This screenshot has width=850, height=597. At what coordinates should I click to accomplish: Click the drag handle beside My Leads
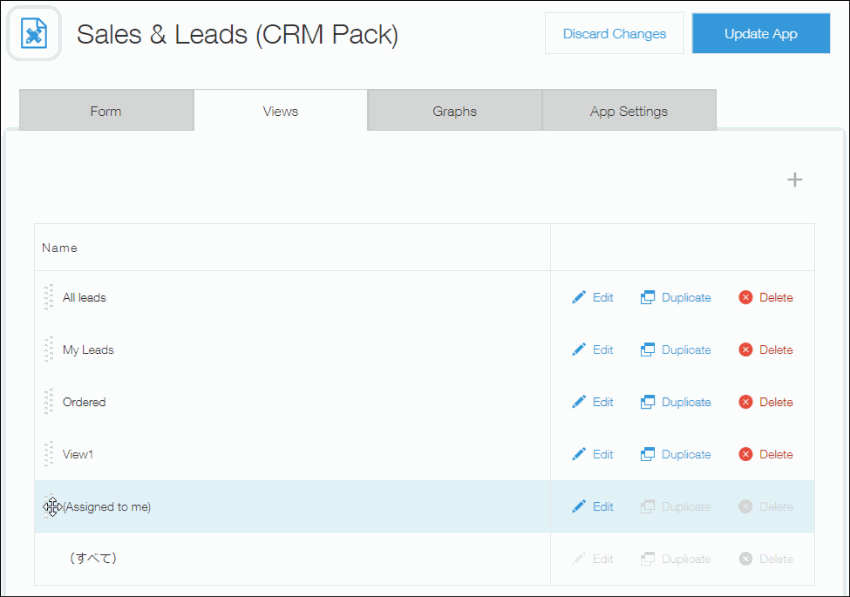49,349
